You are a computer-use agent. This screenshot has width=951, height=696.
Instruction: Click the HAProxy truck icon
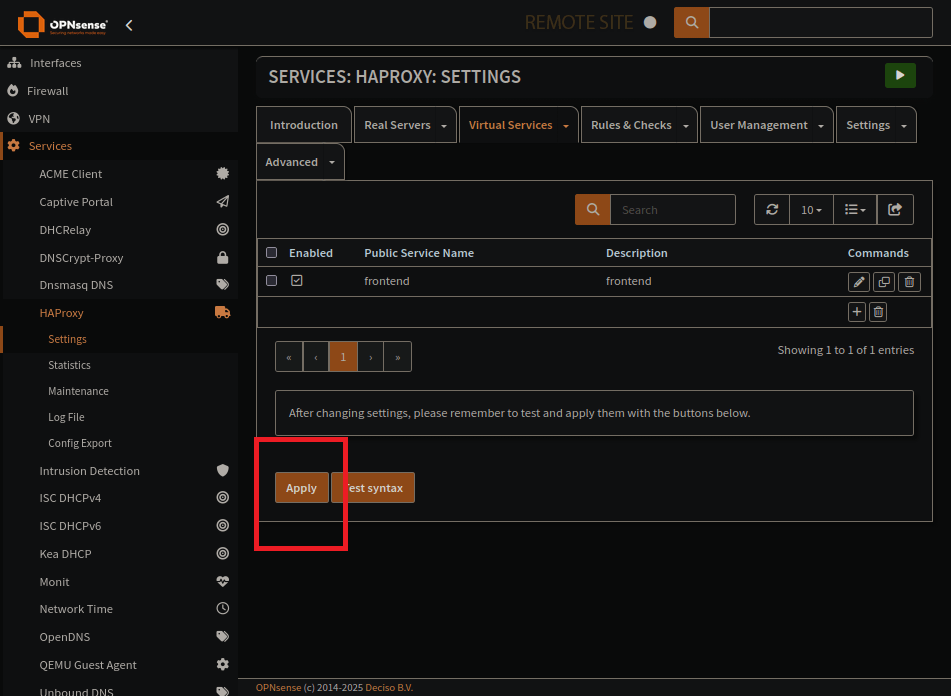223,312
